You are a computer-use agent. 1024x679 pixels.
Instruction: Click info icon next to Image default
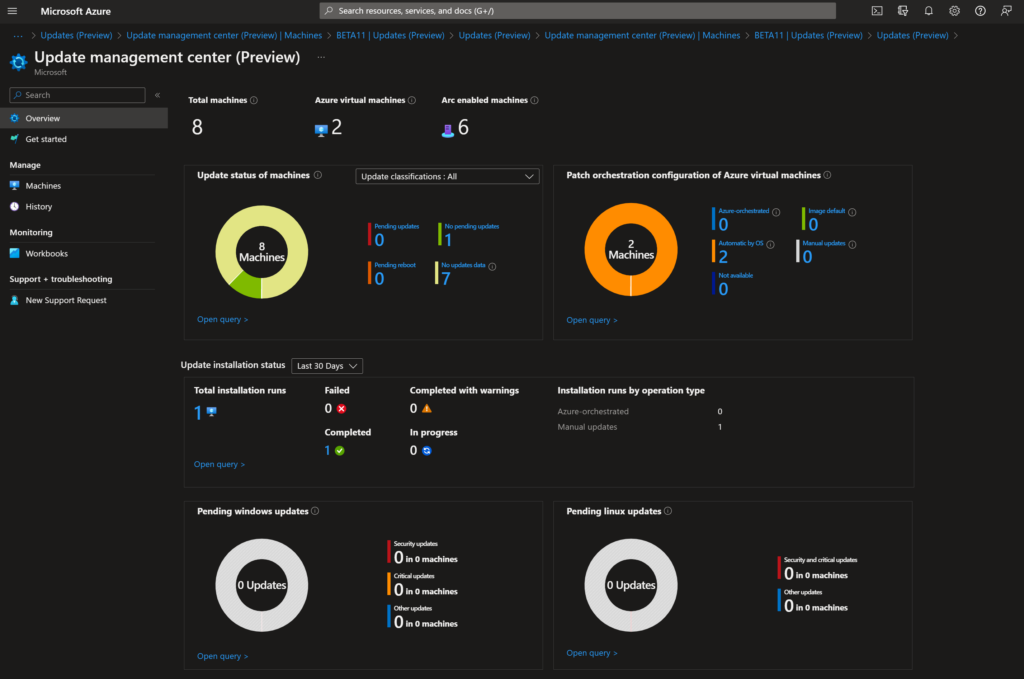tap(852, 212)
